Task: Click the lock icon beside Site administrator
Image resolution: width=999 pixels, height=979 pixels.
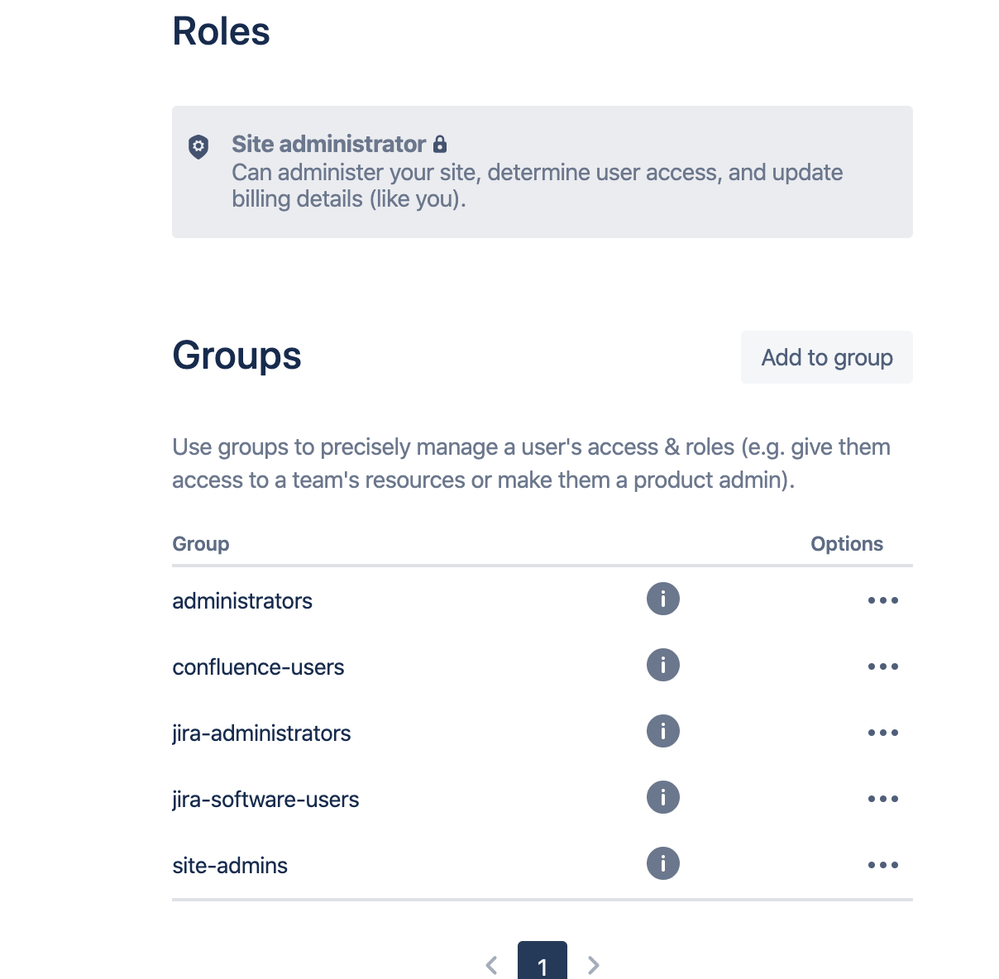Action: click(440, 144)
